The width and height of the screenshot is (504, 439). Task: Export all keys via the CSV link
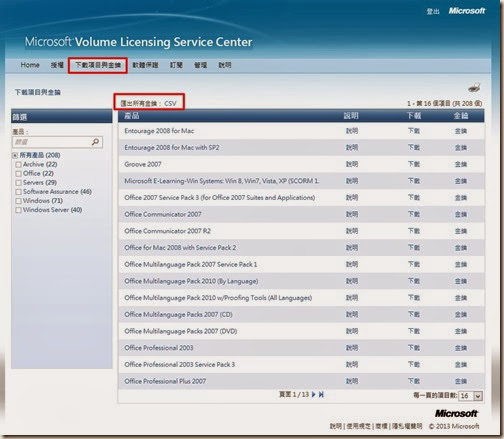click(170, 104)
